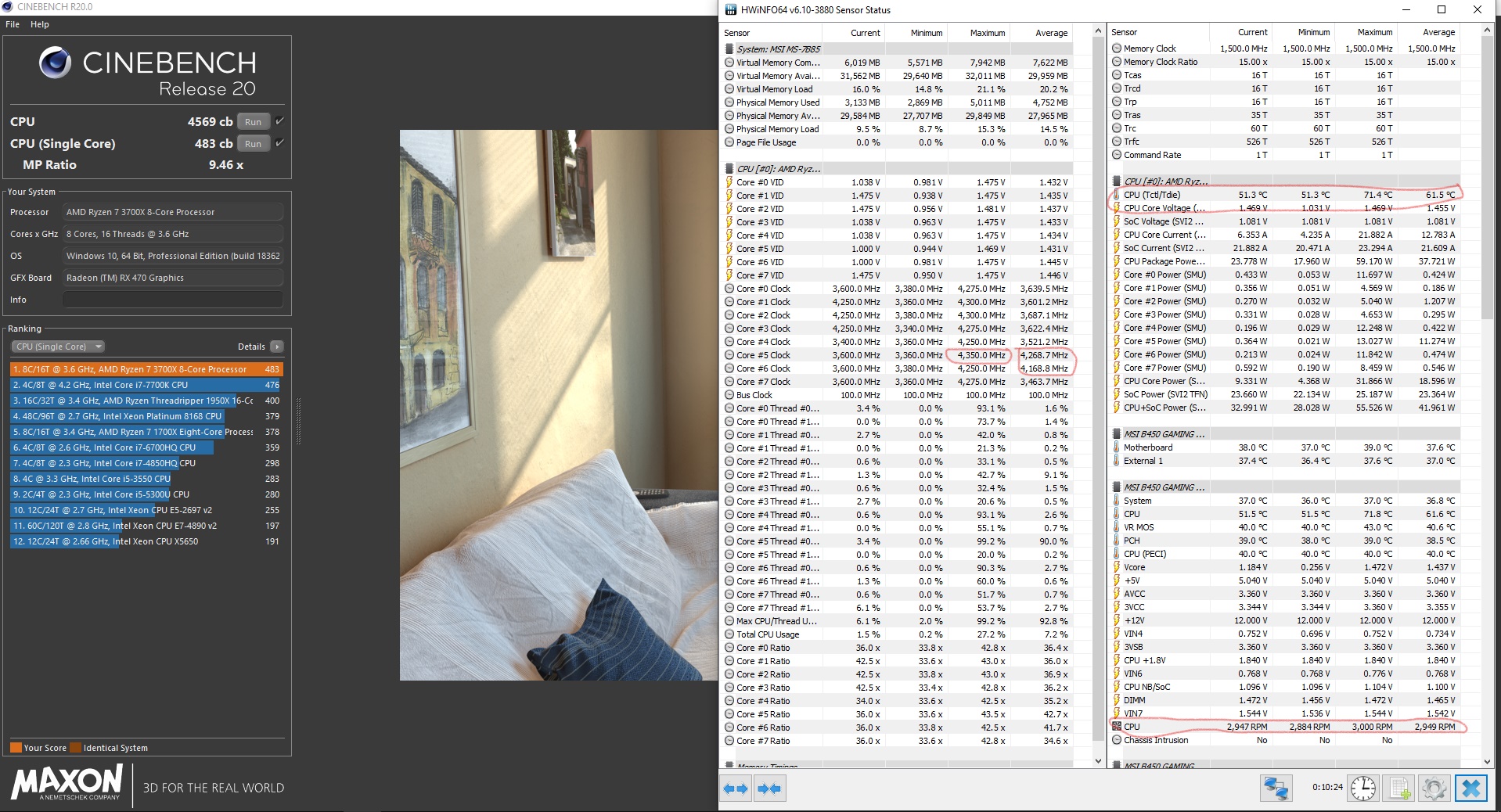Viewport: 1501px width, 812px height.
Task: Click the brown Identical System legend swatch
Action: (75, 748)
